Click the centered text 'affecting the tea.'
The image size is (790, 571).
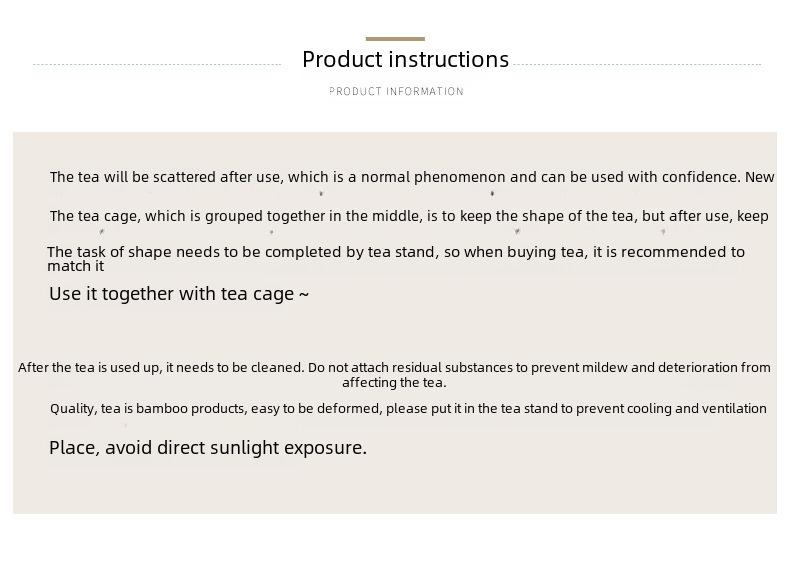pos(394,383)
